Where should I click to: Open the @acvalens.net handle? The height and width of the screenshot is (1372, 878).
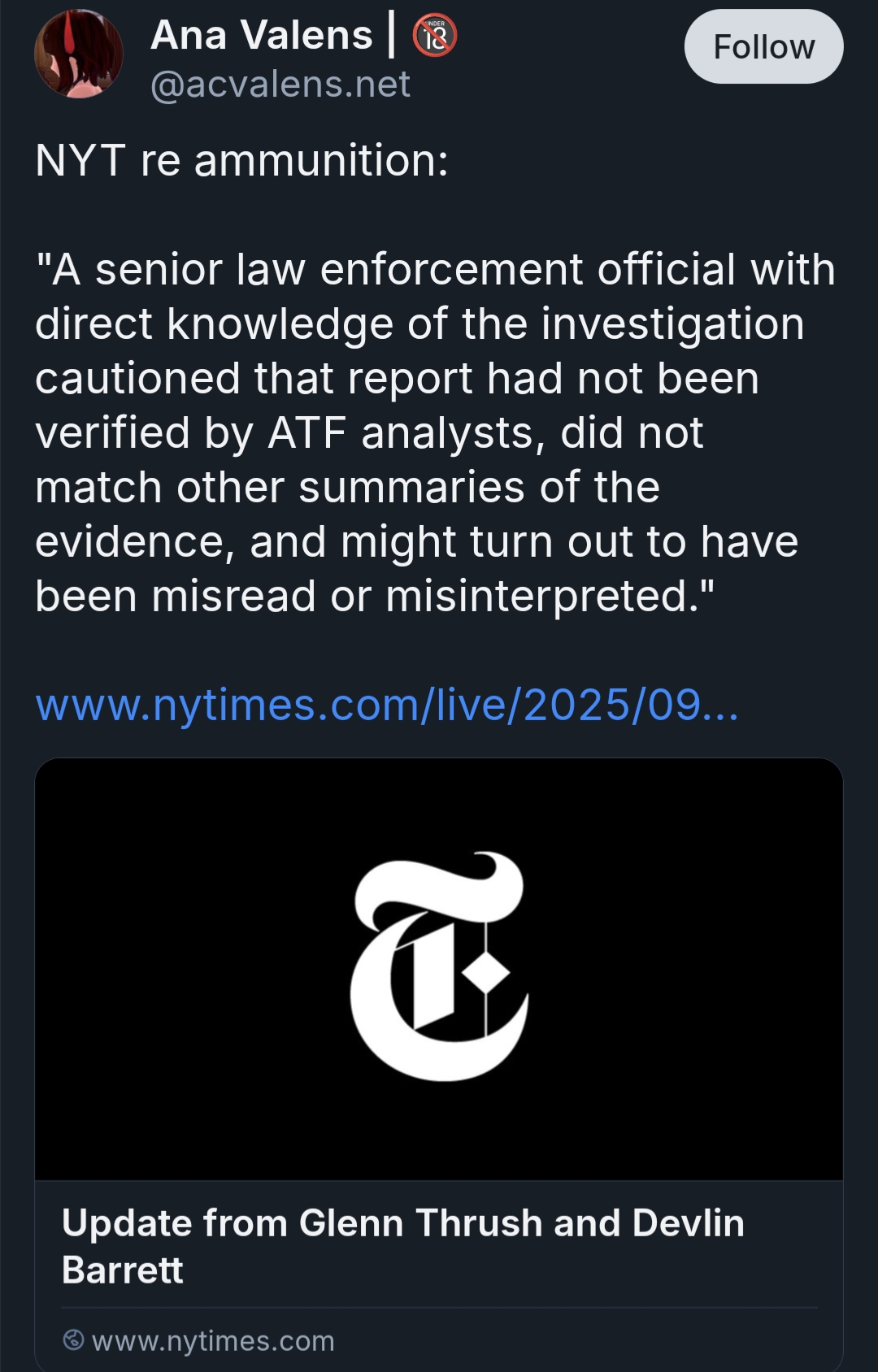click(280, 85)
